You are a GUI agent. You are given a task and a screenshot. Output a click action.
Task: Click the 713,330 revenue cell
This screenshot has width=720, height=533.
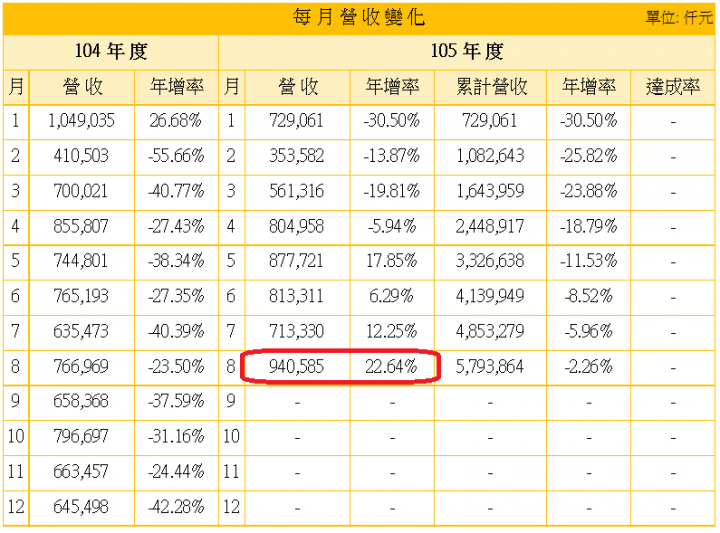click(297, 332)
